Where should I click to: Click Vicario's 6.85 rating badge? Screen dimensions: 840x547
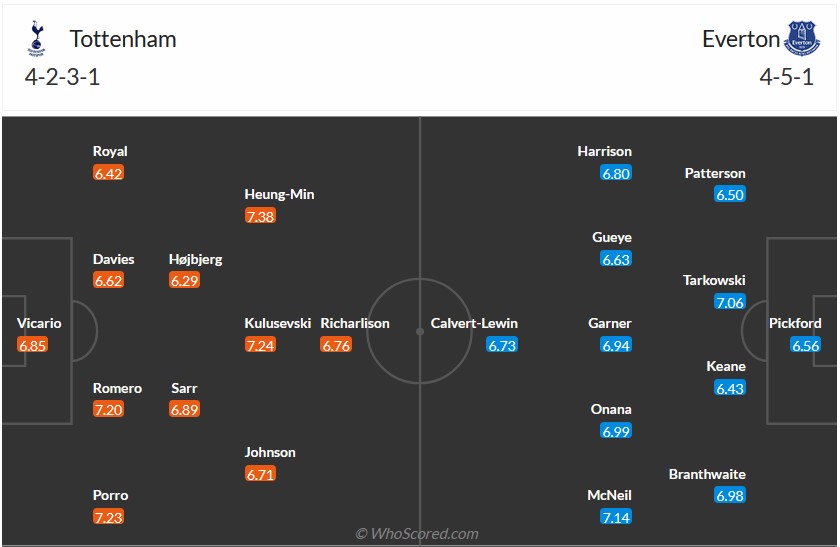[32, 345]
